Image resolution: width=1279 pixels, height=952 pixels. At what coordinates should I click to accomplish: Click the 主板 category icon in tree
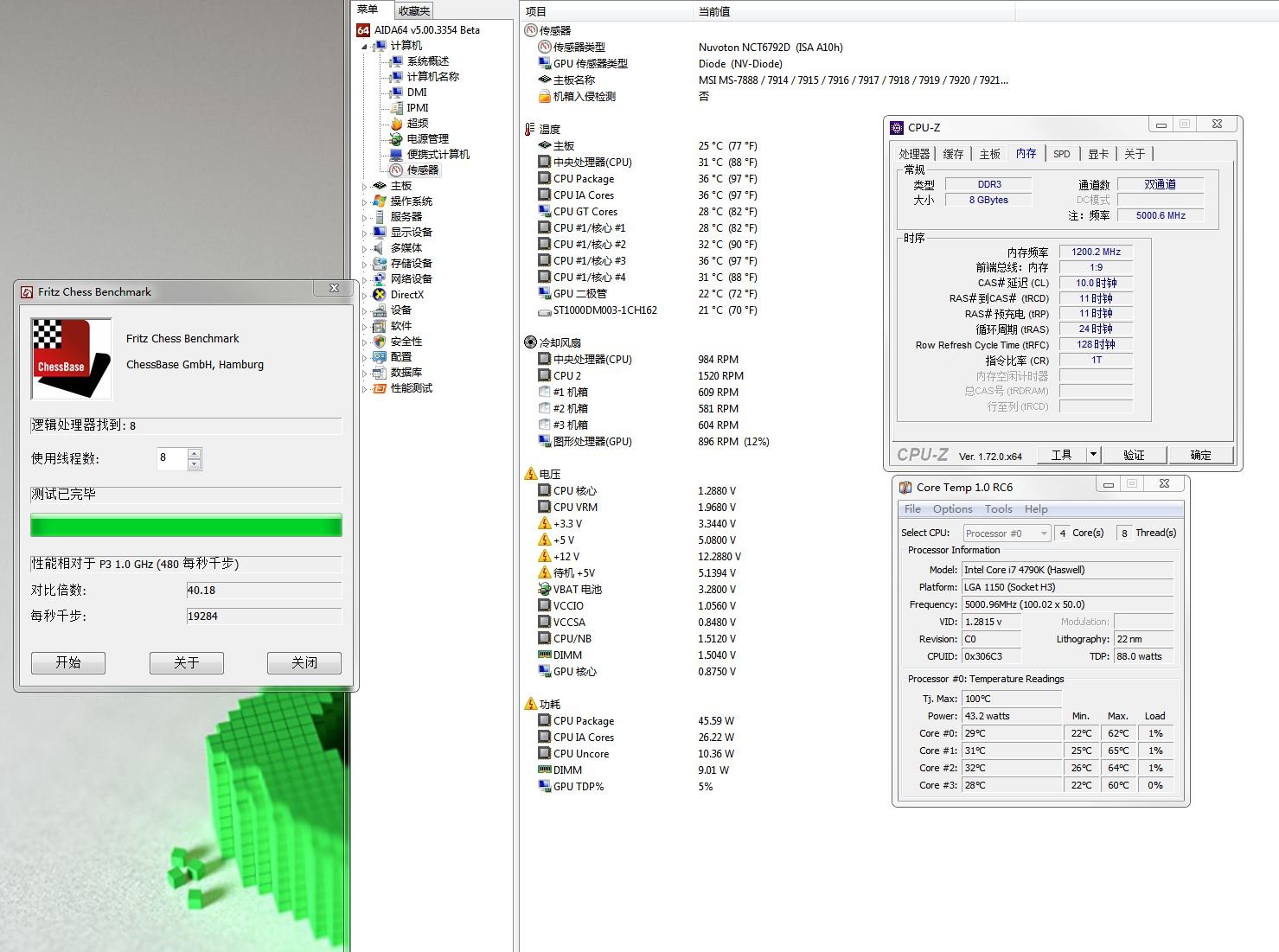[x=379, y=186]
